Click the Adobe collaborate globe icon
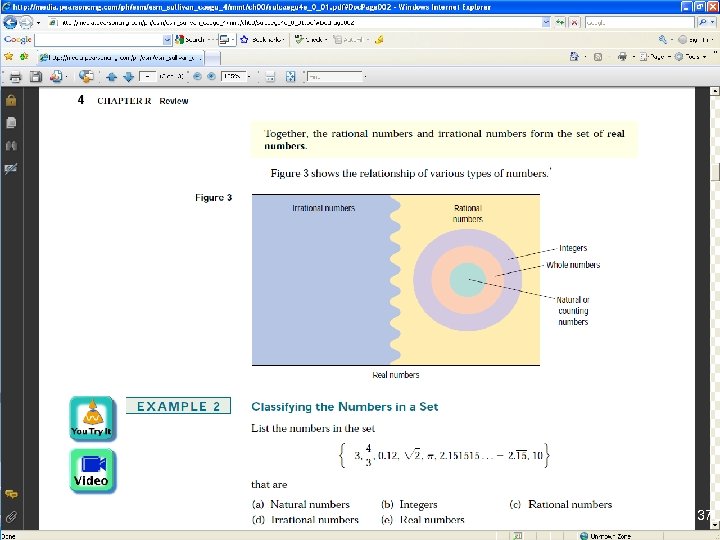The width and height of the screenshot is (720, 540). (x=86, y=77)
